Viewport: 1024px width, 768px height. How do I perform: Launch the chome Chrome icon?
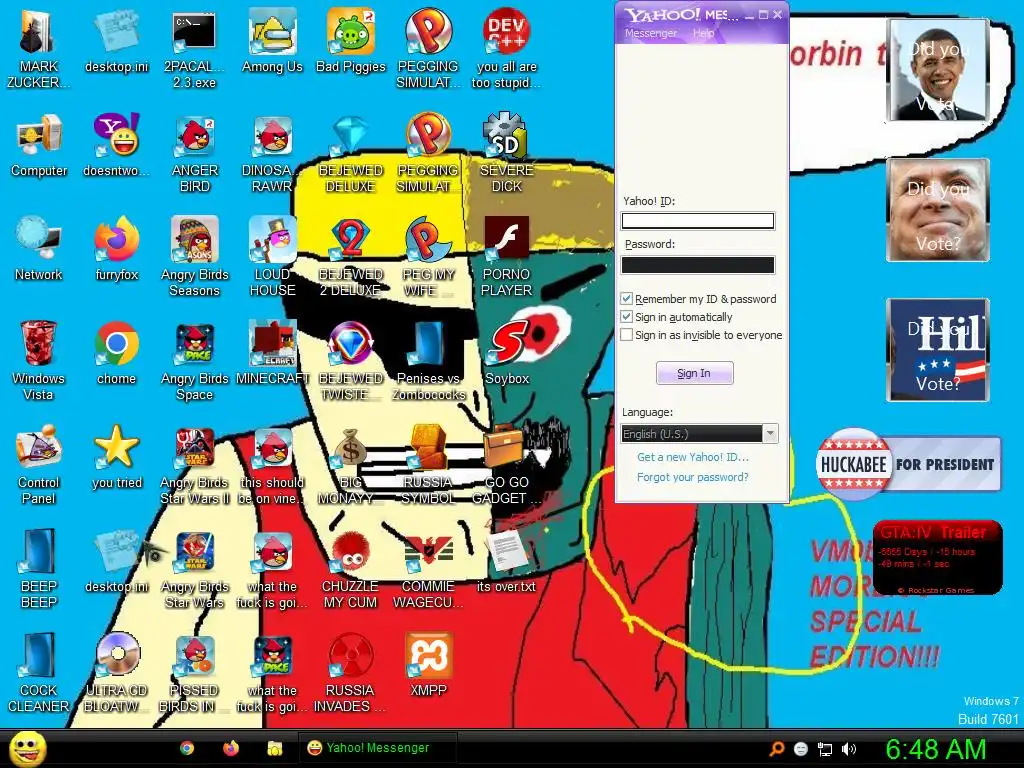click(x=117, y=353)
